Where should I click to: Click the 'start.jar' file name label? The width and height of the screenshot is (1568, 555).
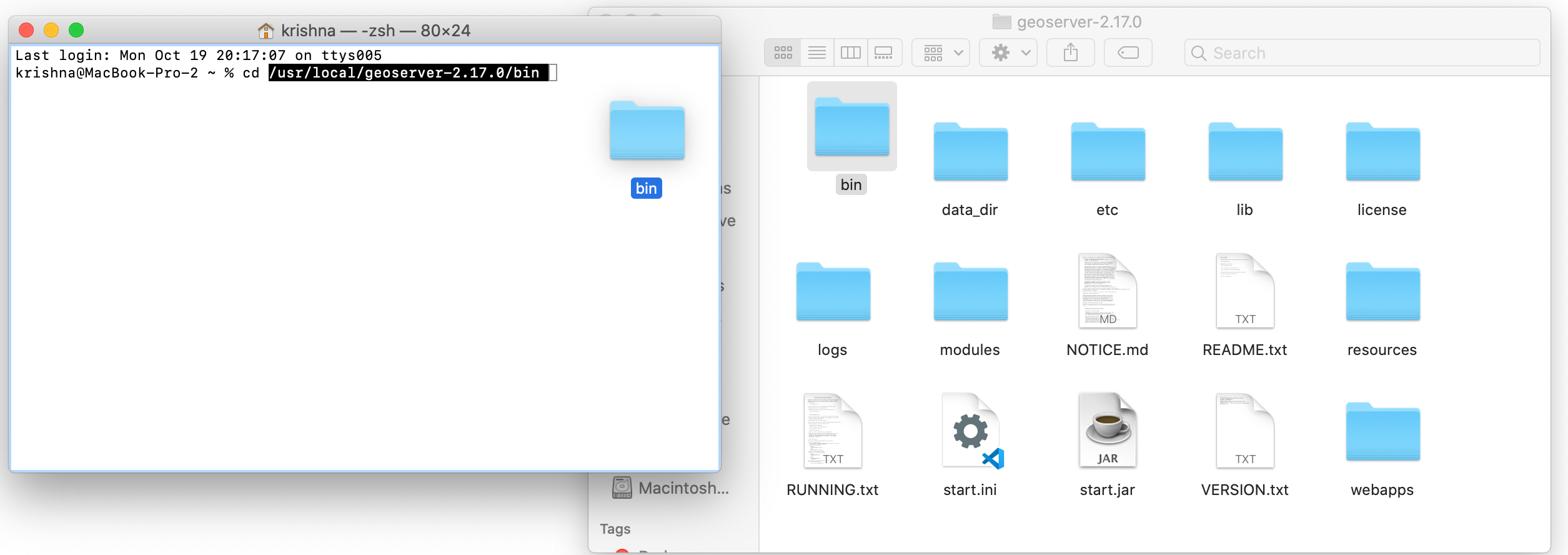1108,490
